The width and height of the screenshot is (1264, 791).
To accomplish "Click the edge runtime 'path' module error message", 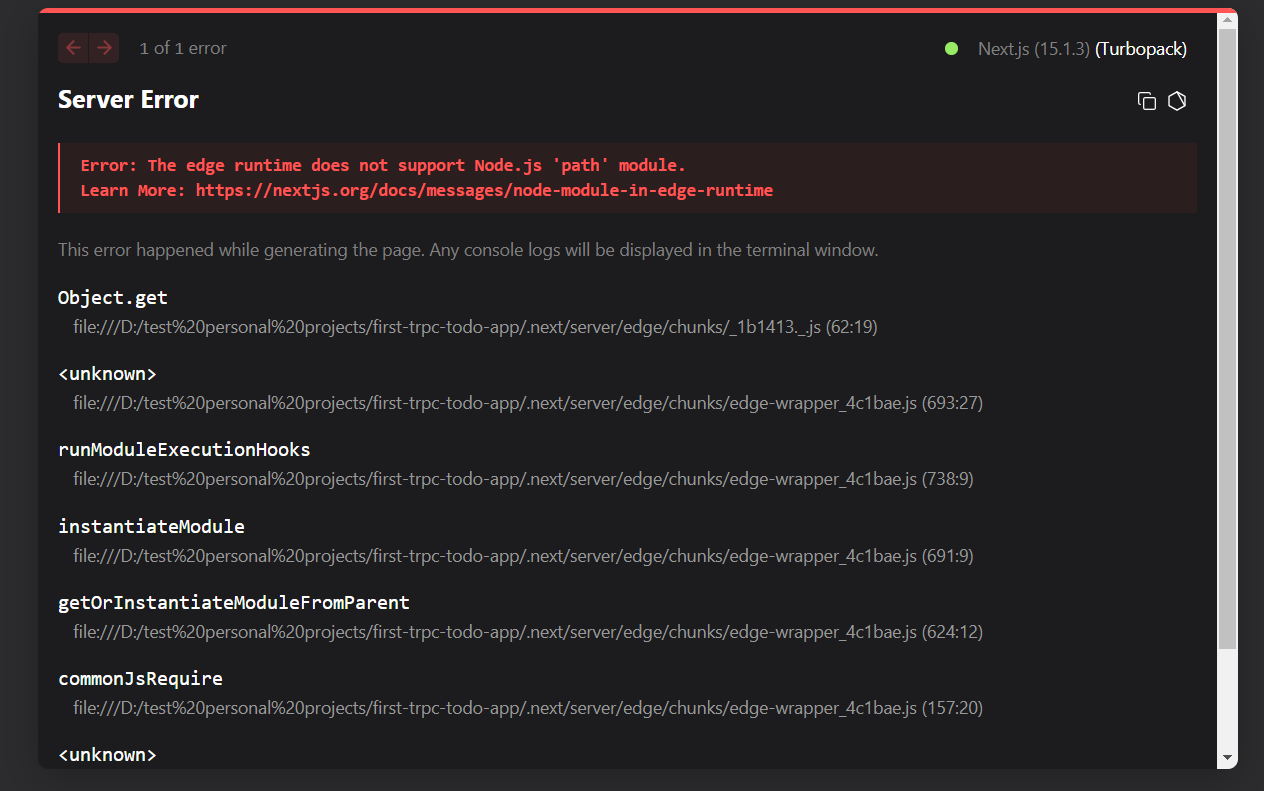I will [x=383, y=166].
